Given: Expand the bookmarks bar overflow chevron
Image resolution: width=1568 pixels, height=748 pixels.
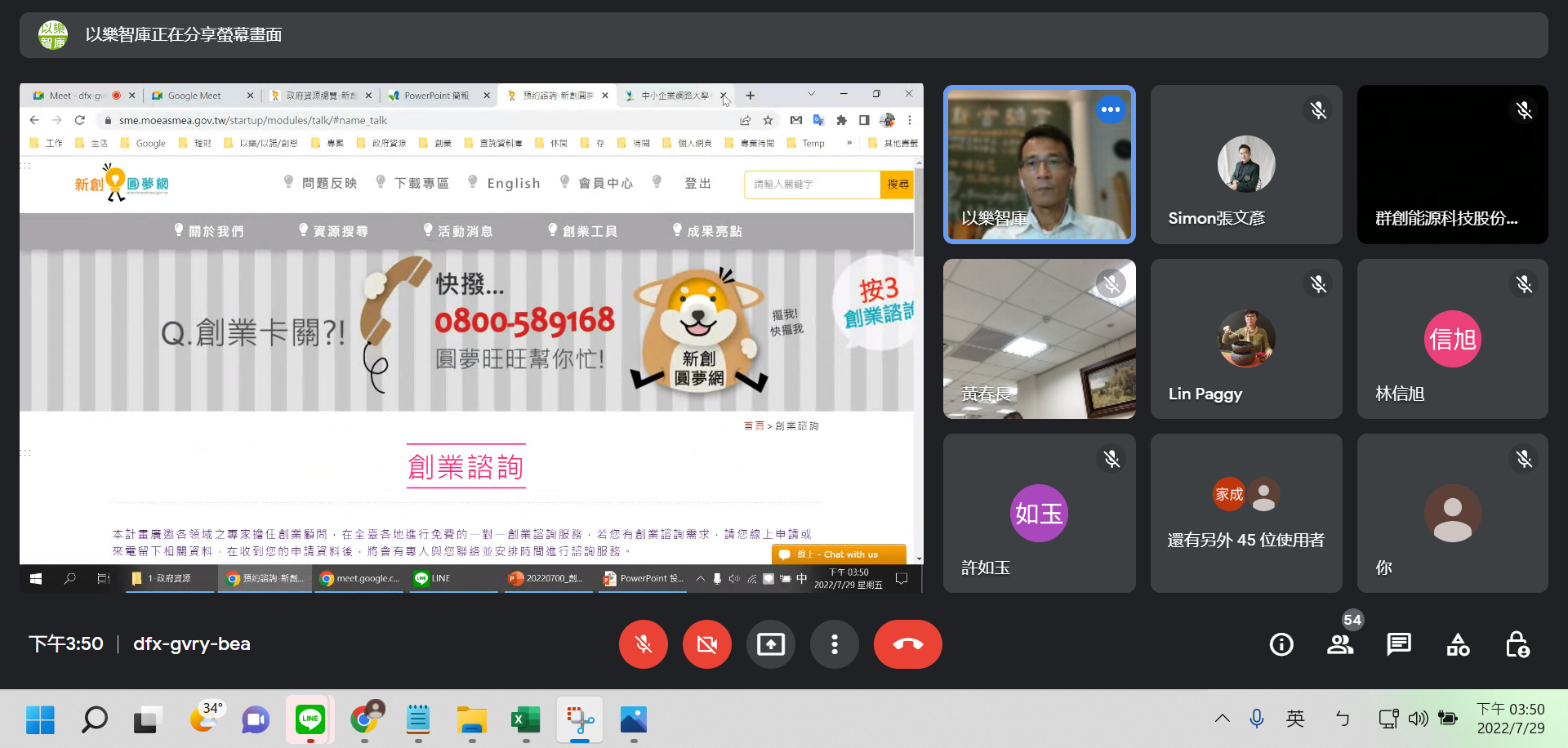Looking at the screenshot, I should (849, 142).
